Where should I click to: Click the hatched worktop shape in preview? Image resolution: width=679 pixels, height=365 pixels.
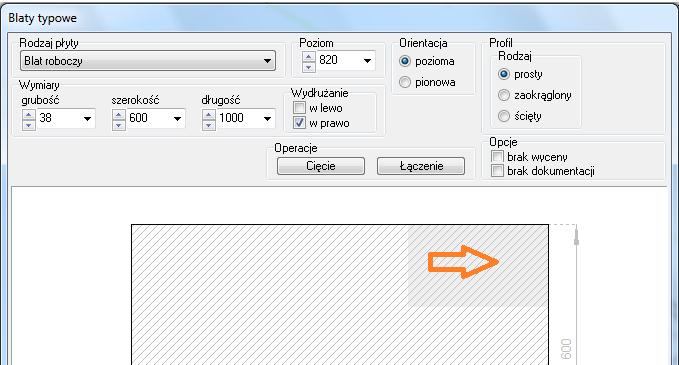coord(340,294)
